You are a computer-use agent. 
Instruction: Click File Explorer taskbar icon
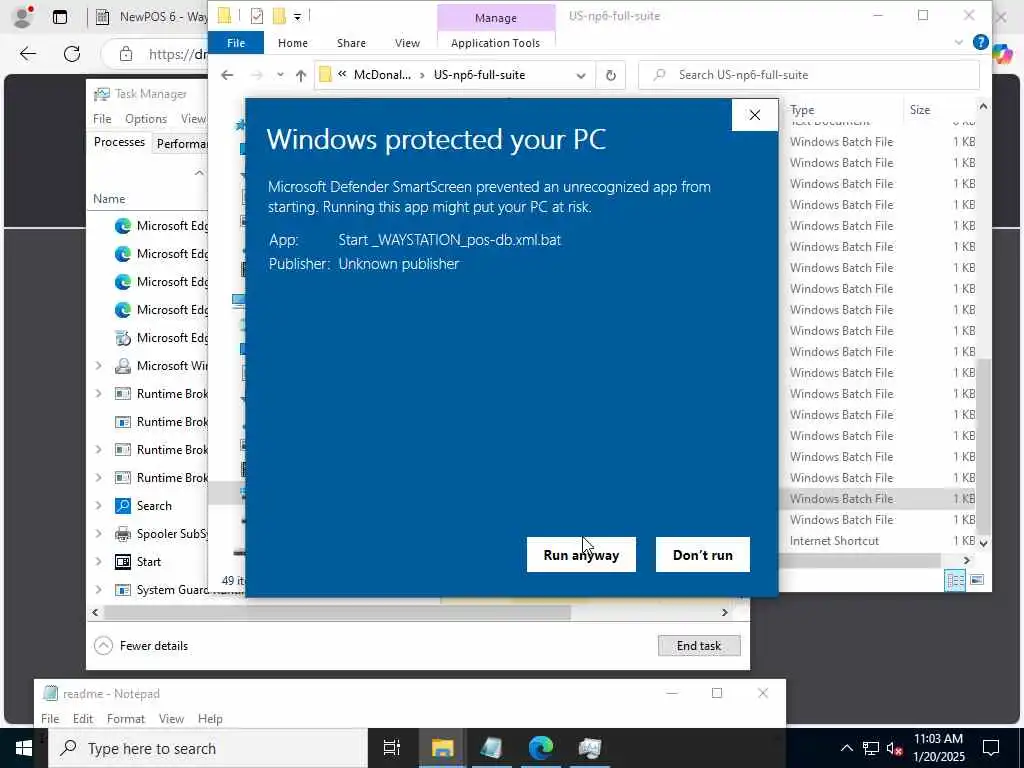tap(442, 748)
